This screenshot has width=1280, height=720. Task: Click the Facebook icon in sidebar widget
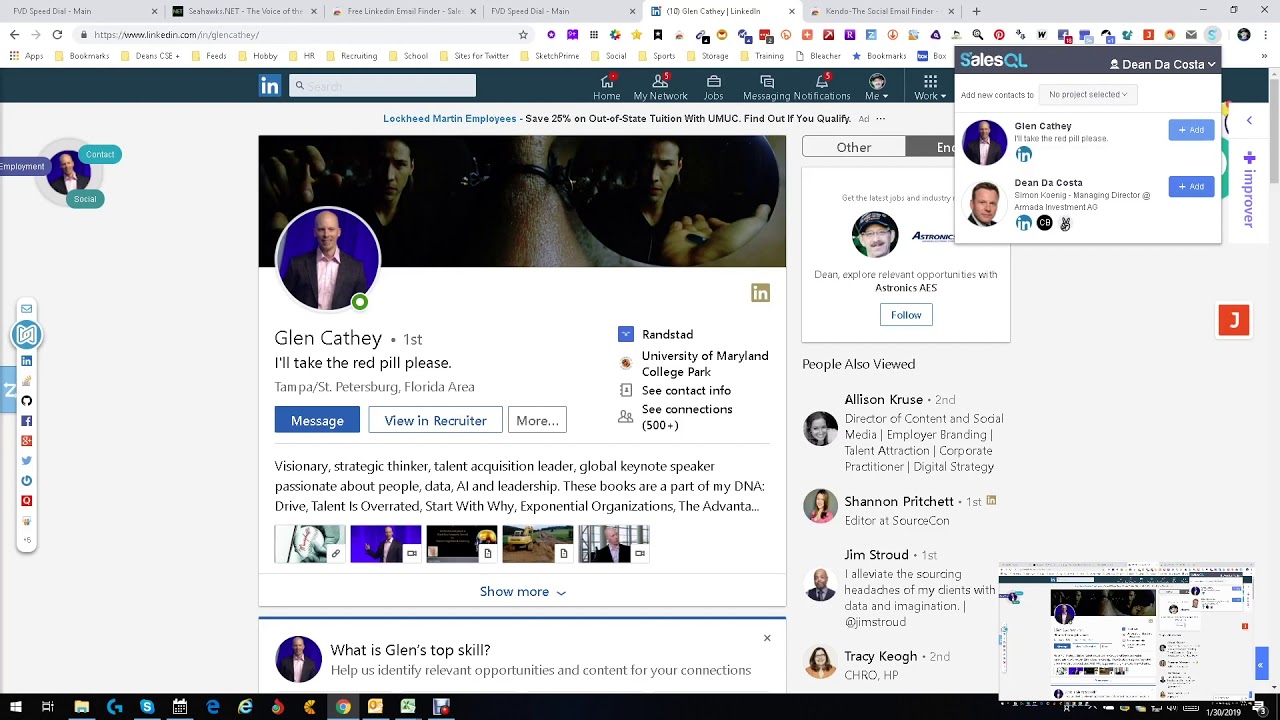tap(27, 421)
